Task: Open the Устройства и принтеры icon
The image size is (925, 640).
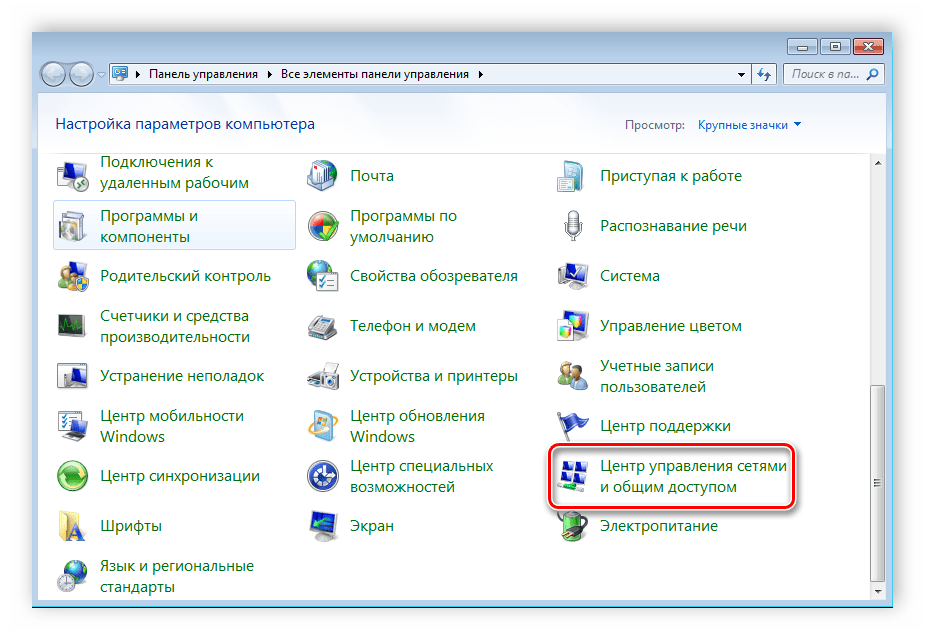Action: click(323, 376)
